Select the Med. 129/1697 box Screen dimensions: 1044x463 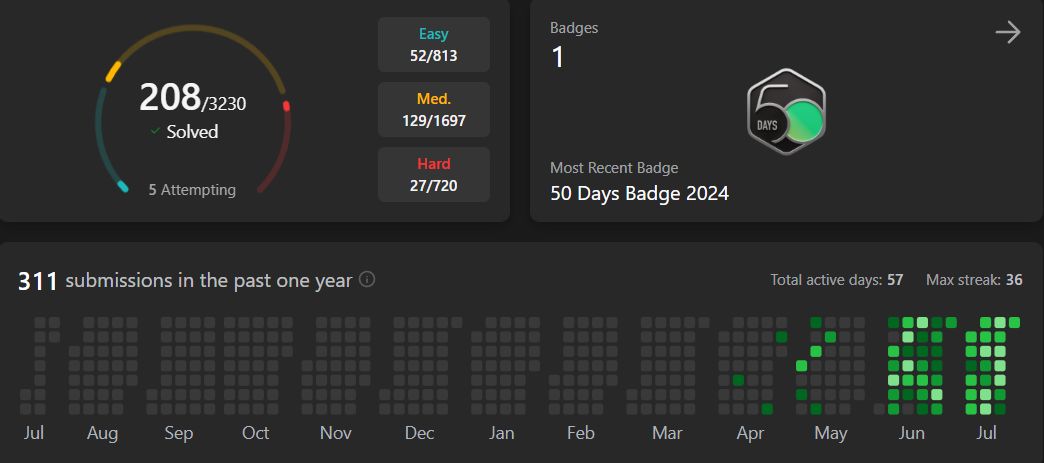pos(434,110)
